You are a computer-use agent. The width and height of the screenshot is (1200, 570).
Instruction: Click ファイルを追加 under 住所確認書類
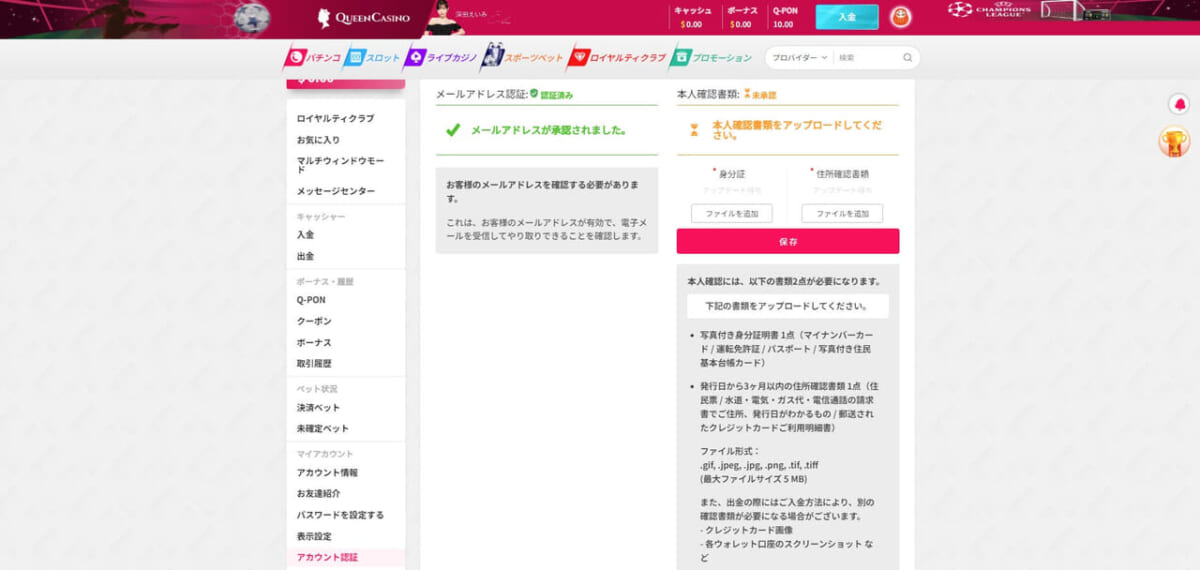tap(842, 213)
